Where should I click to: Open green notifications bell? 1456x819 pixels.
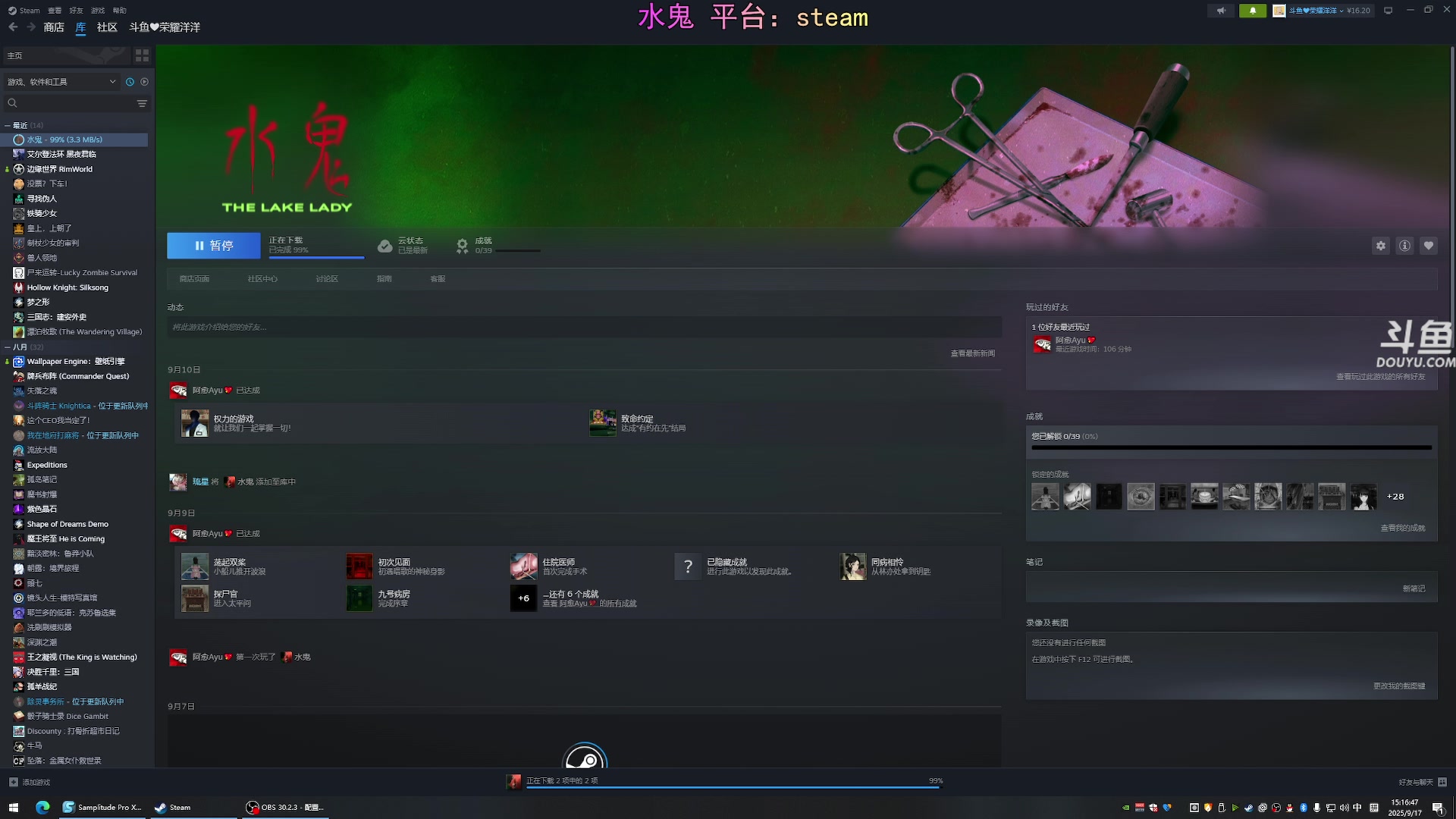pyautogui.click(x=1253, y=11)
